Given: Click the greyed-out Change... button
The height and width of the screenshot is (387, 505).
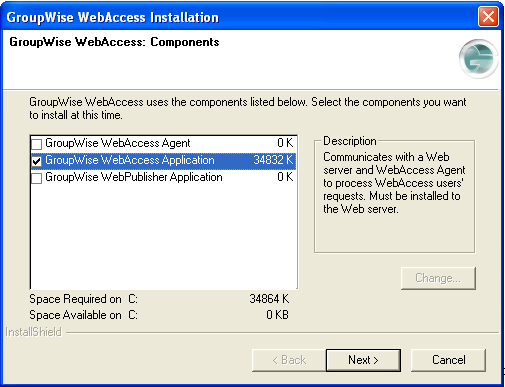Looking at the screenshot, I should click(438, 278).
